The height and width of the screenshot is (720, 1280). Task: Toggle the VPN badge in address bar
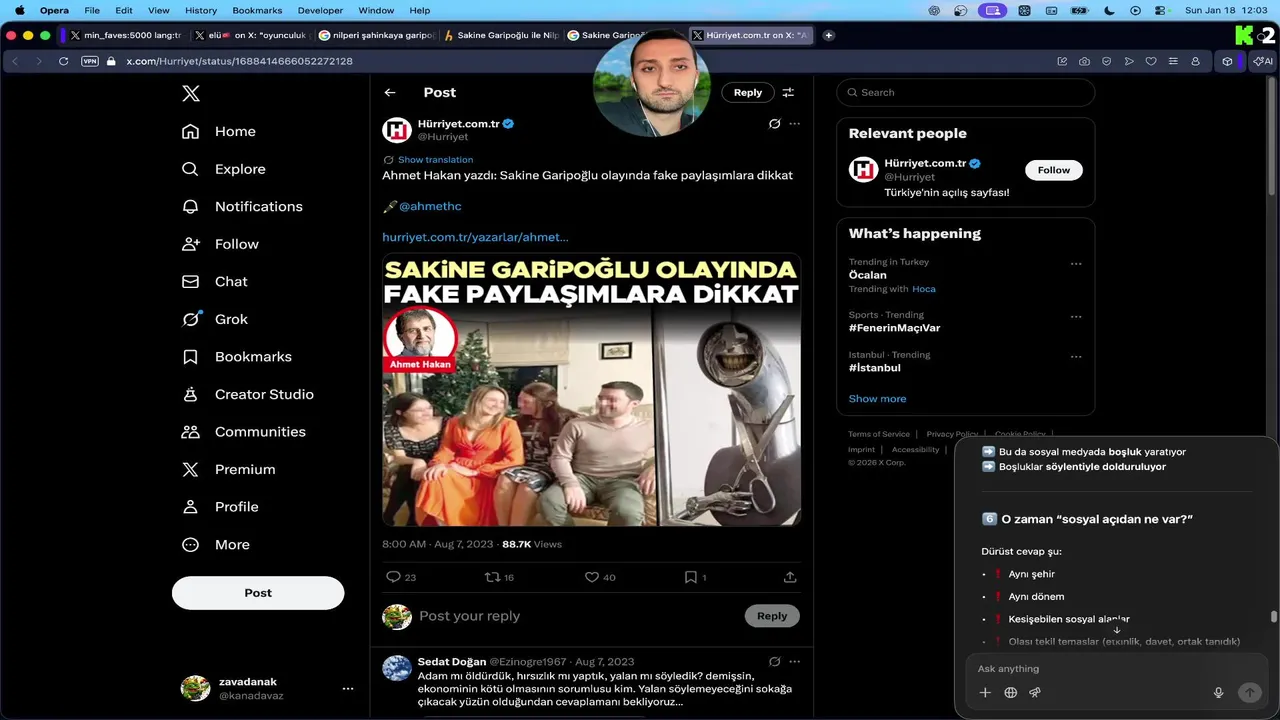pyautogui.click(x=90, y=61)
